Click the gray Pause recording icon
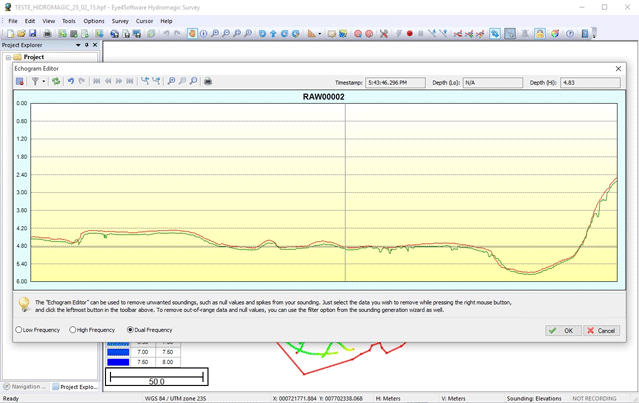 point(421,34)
